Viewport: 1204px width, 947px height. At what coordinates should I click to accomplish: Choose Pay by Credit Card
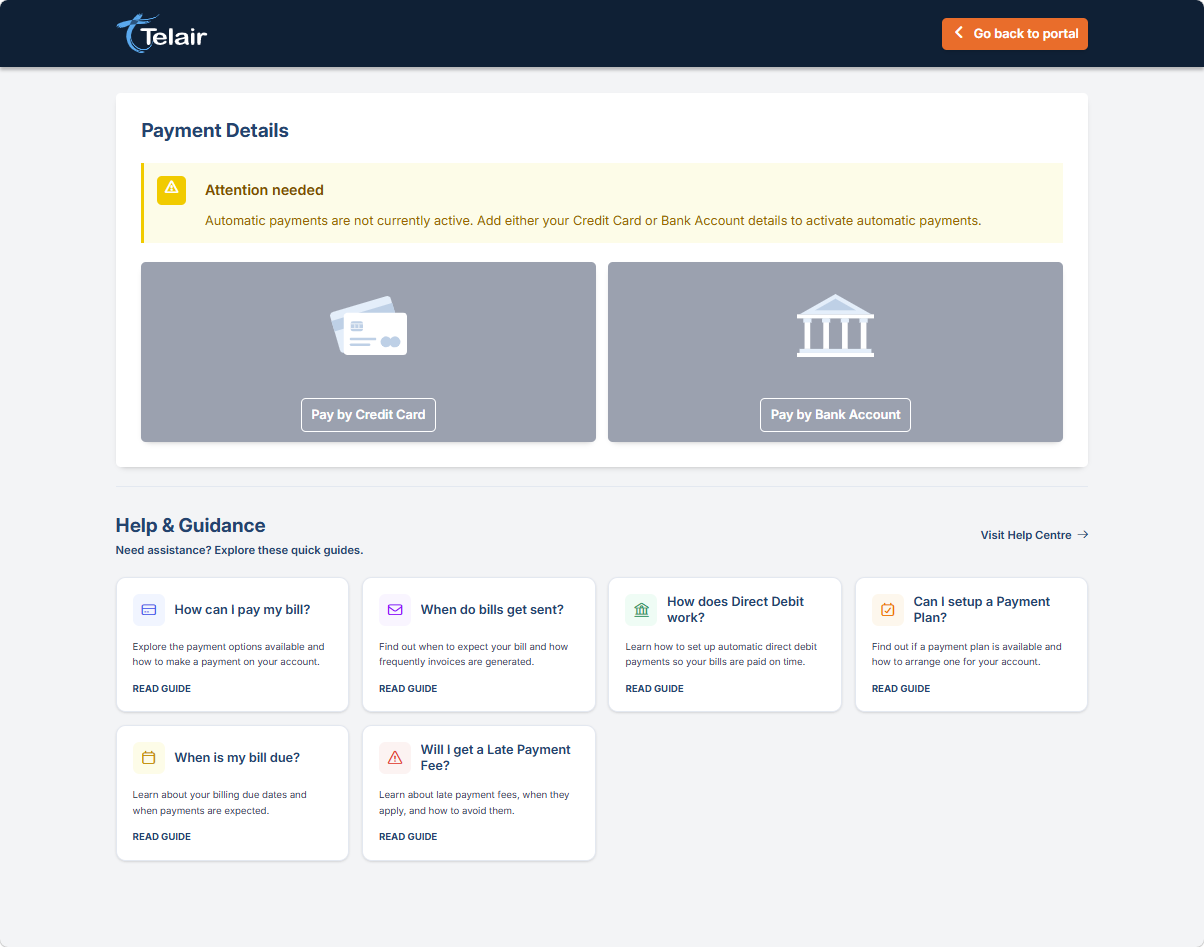[x=368, y=415]
